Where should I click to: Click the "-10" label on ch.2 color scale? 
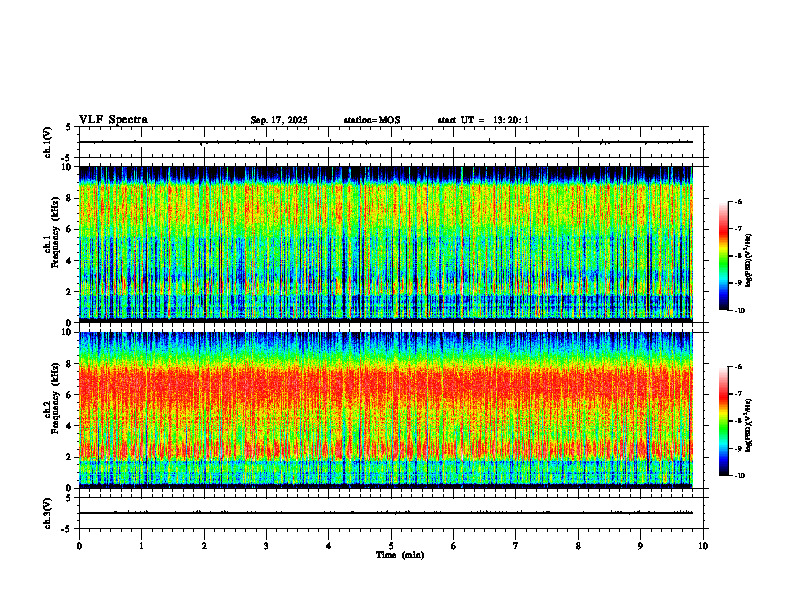(740, 475)
